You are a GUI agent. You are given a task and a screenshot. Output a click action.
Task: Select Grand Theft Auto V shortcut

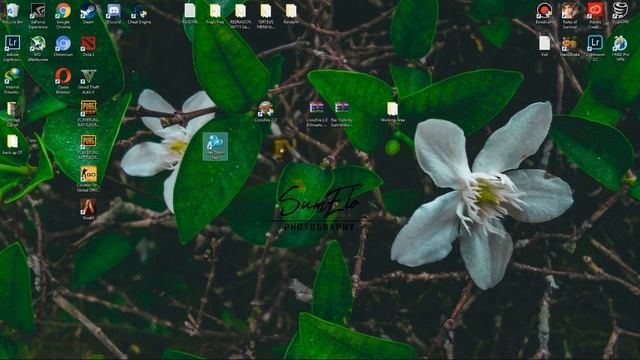(x=88, y=81)
